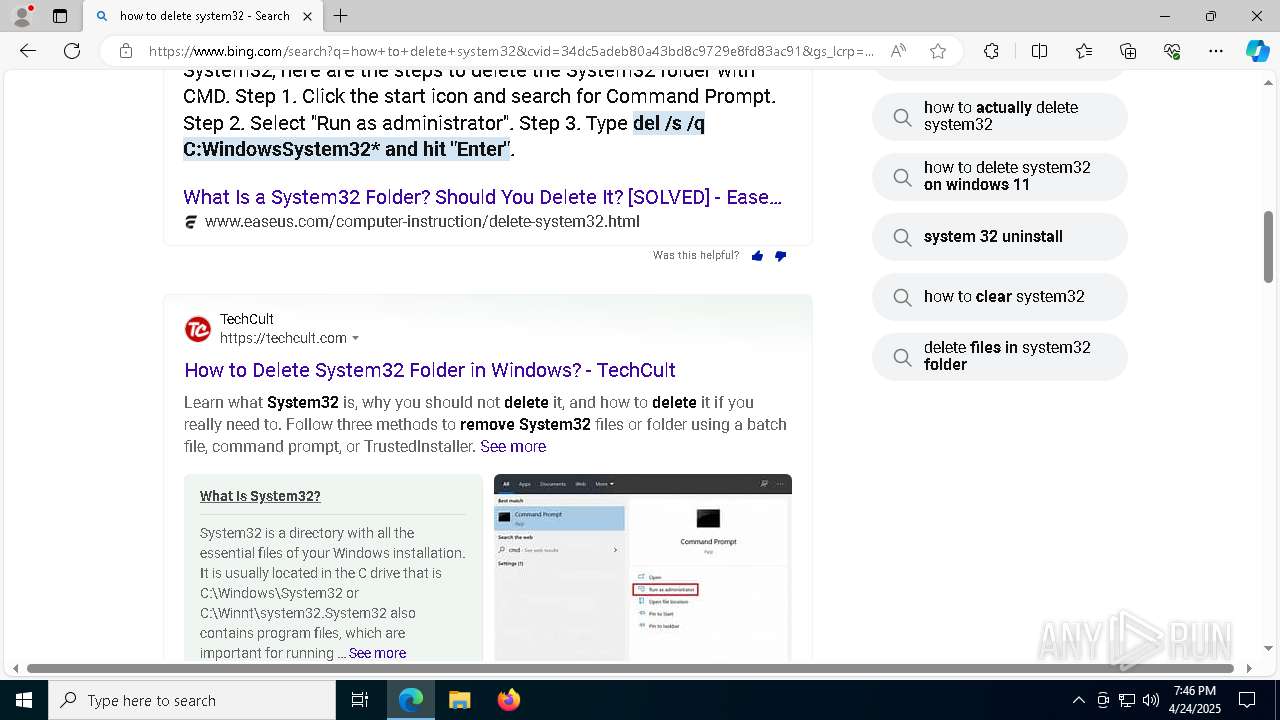The width and height of the screenshot is (1280, 720).
Task: Open File Explorer from the taskbar
Action: coord(459,700)
